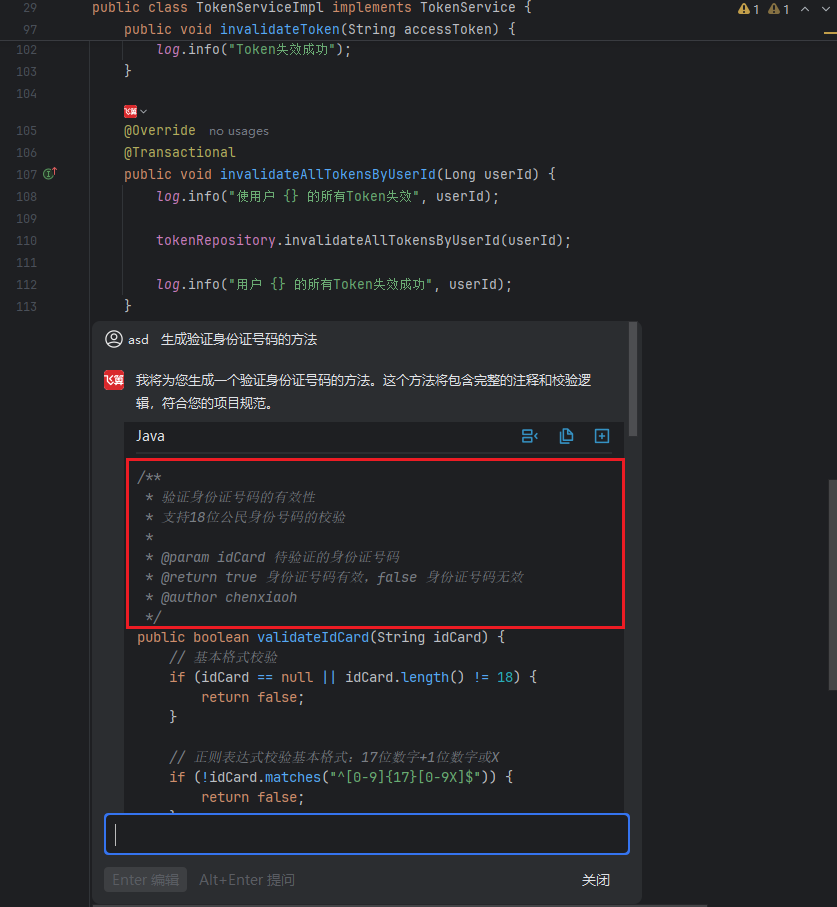Click the red Feisuan logo beside AI response
This screenshot has width=837, height=907.
114,380
